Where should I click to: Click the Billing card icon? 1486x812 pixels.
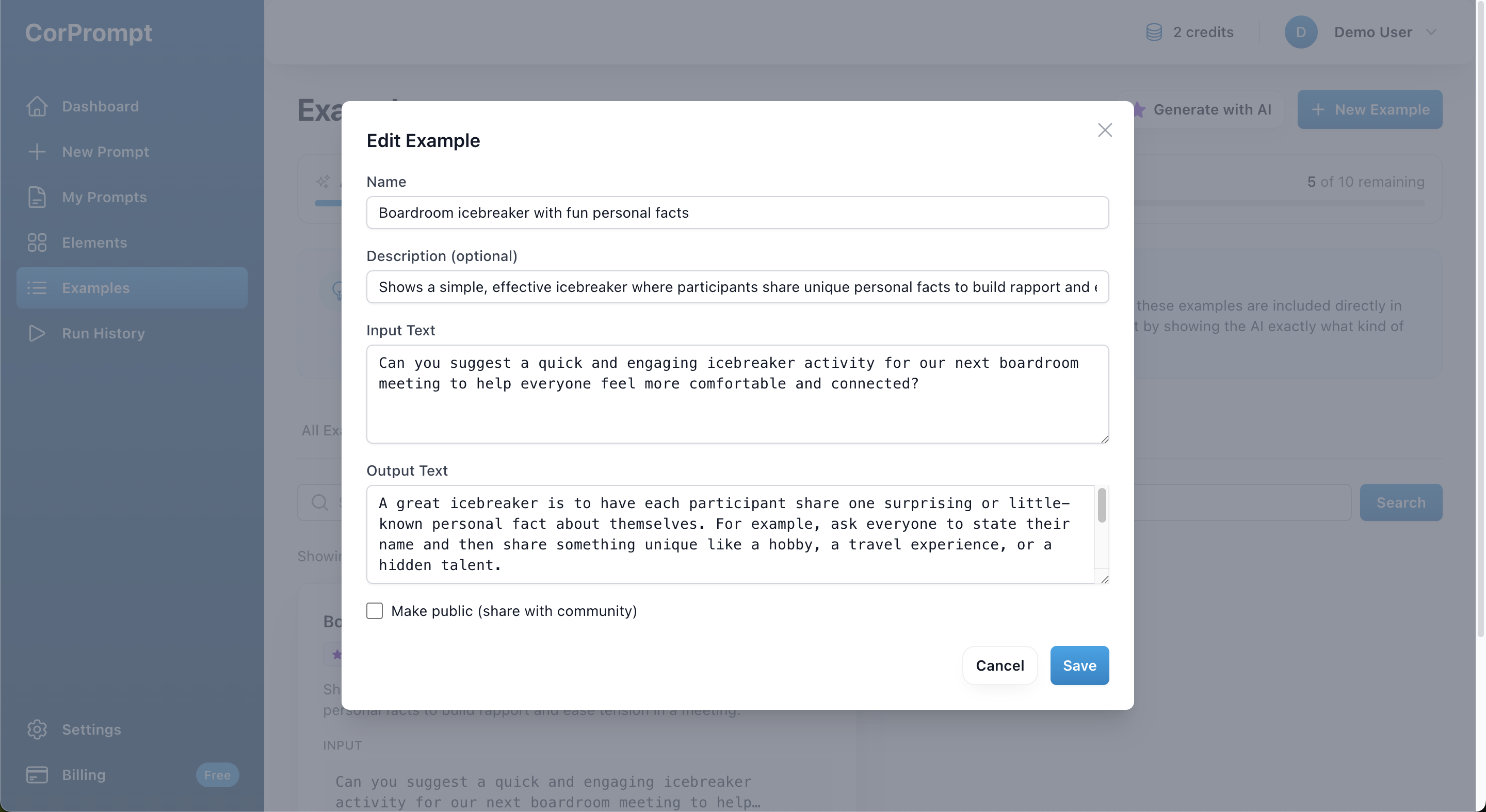(x=37, y=774)
